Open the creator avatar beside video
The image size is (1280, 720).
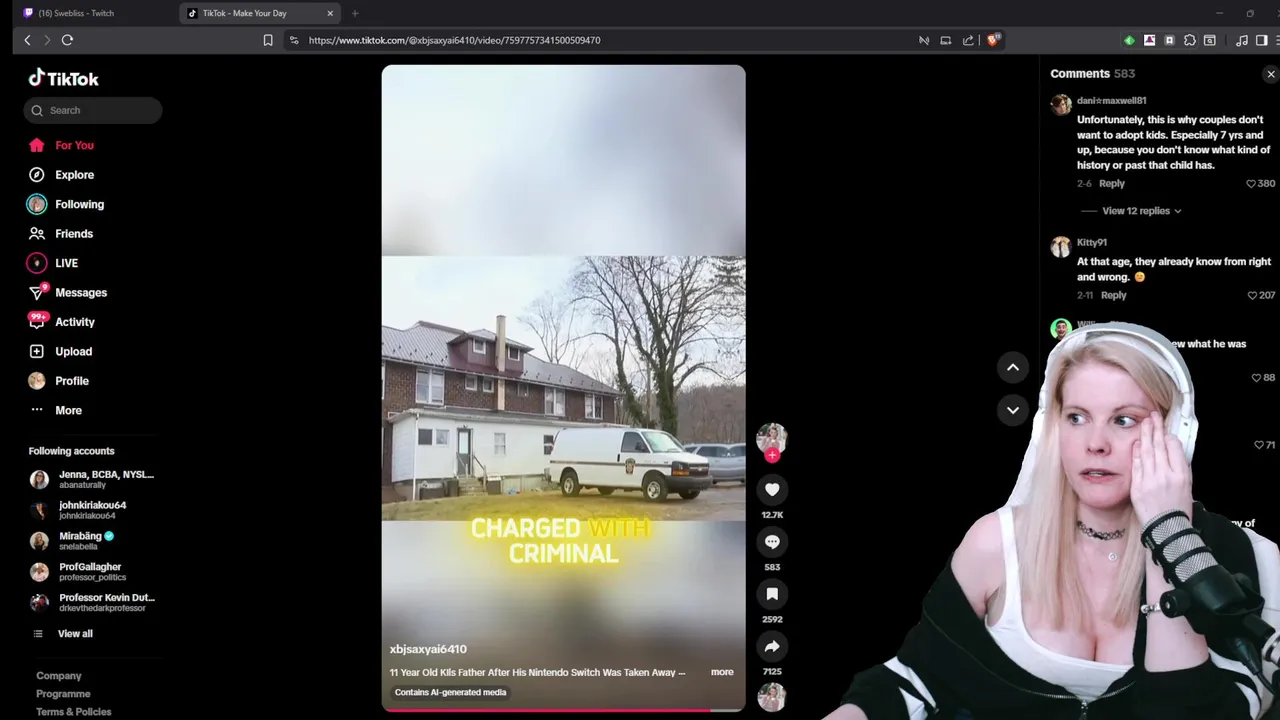772,438
